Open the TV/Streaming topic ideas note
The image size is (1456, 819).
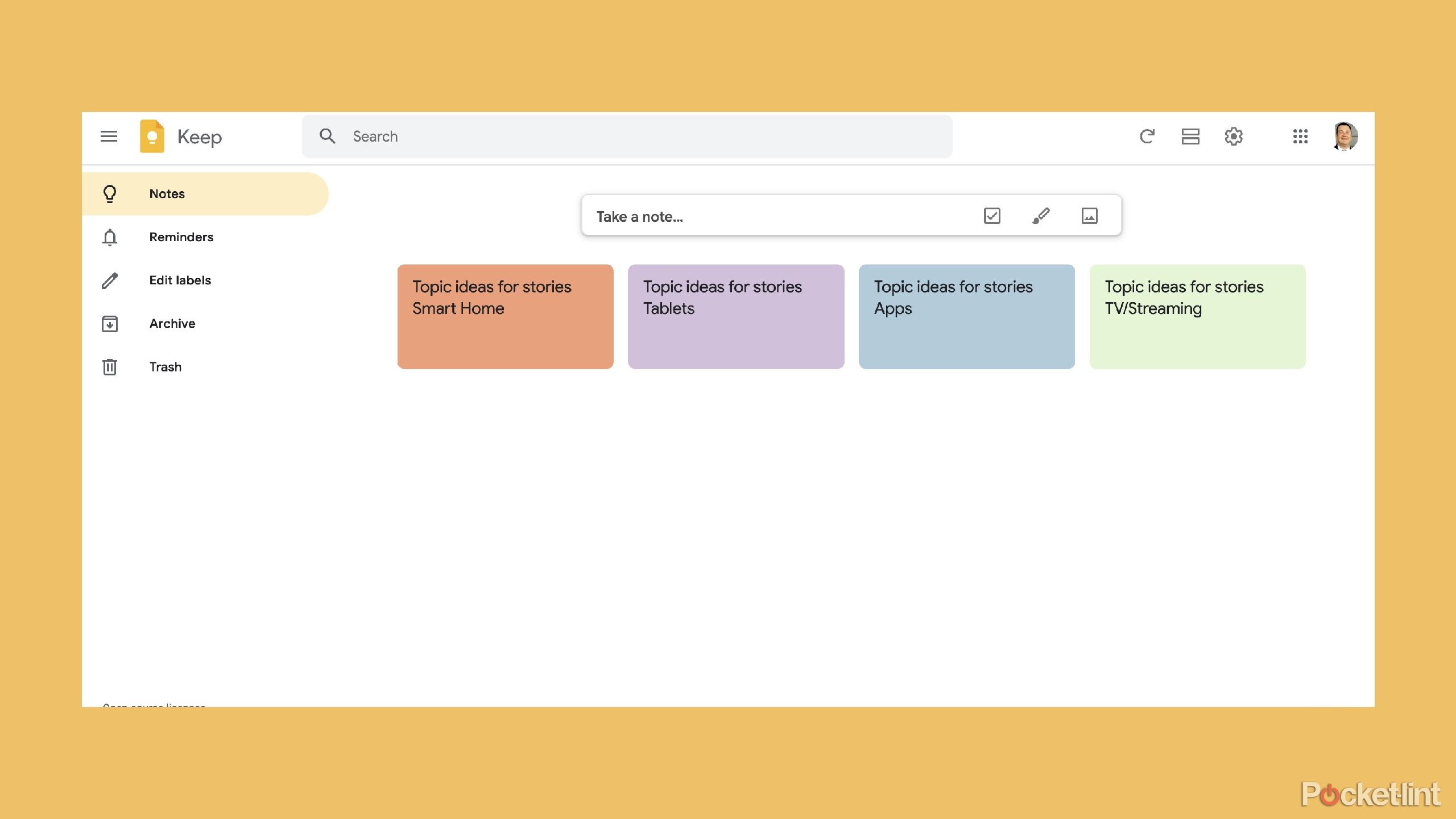point(1197,316)
